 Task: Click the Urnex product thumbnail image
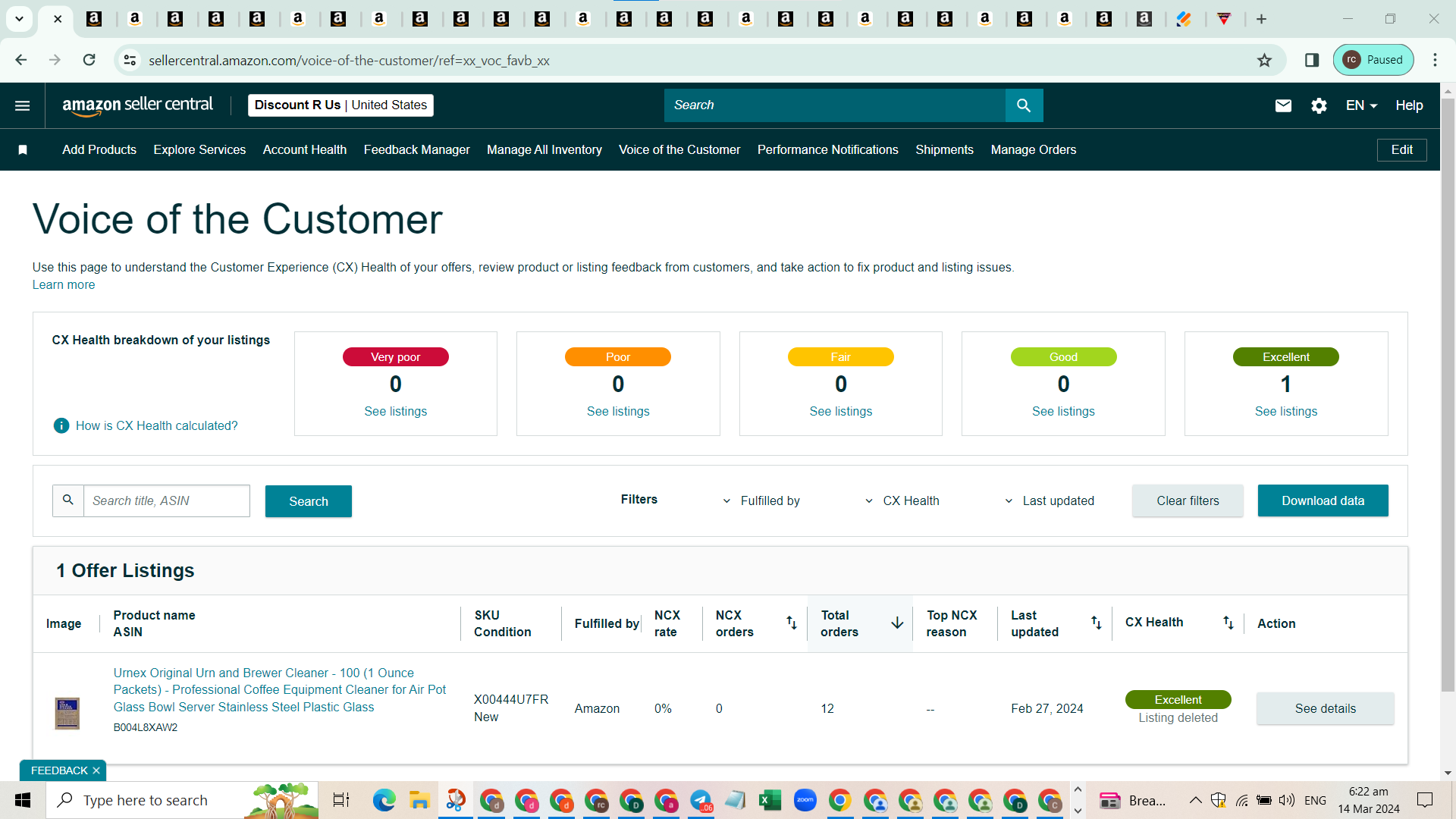tap(67, 714)
